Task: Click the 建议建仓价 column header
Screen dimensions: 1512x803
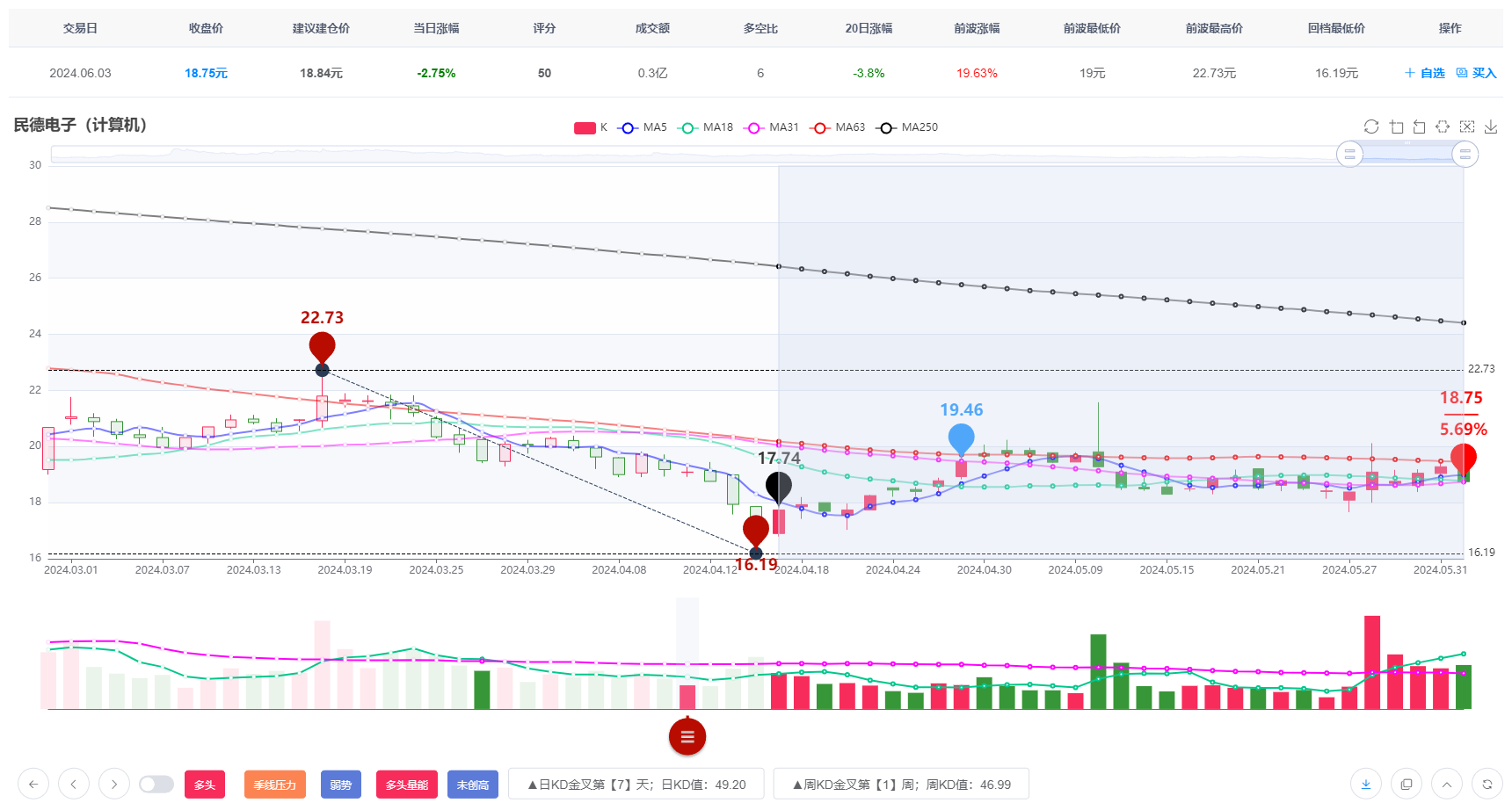Action: pos(321,28)
